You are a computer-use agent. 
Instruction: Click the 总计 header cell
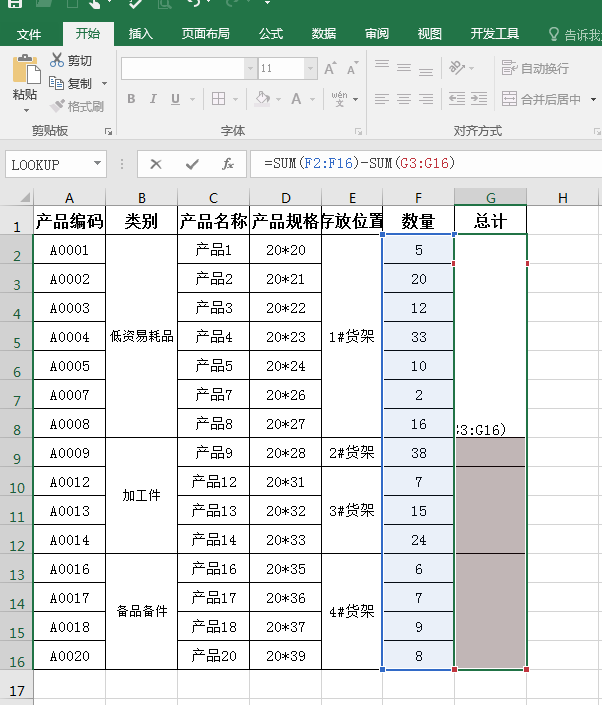pyautogui.click(x=491, y=221)
